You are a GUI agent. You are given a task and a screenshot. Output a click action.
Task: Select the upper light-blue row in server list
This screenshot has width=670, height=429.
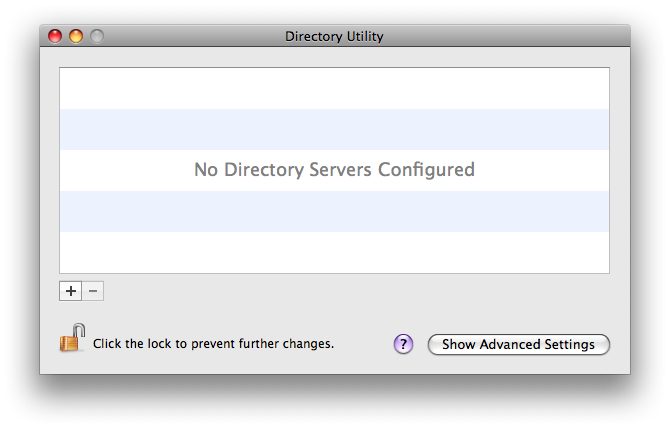coord(334,129)
